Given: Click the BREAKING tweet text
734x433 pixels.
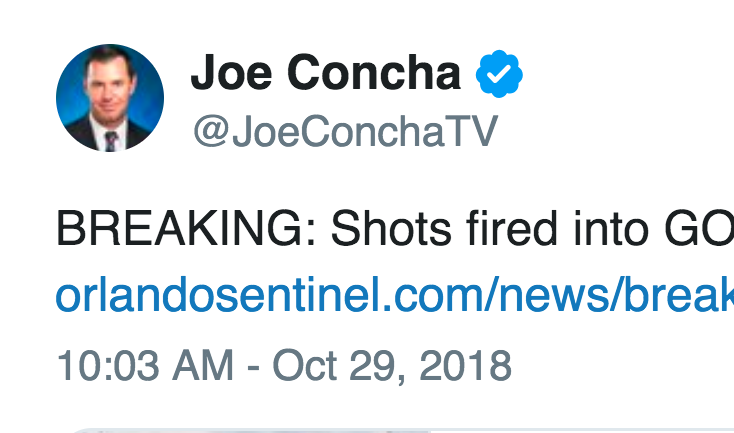Looking at the screenshot, I should 395,228.
